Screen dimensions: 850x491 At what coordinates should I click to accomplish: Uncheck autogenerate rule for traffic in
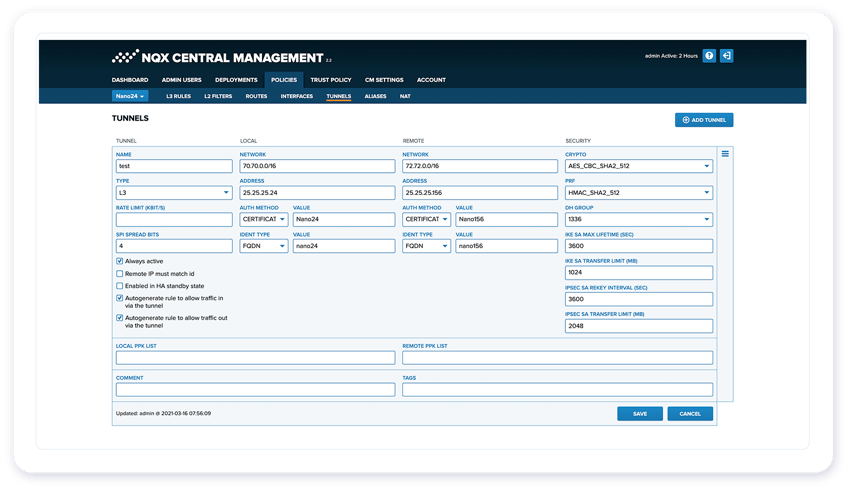[x=120, y=297]
